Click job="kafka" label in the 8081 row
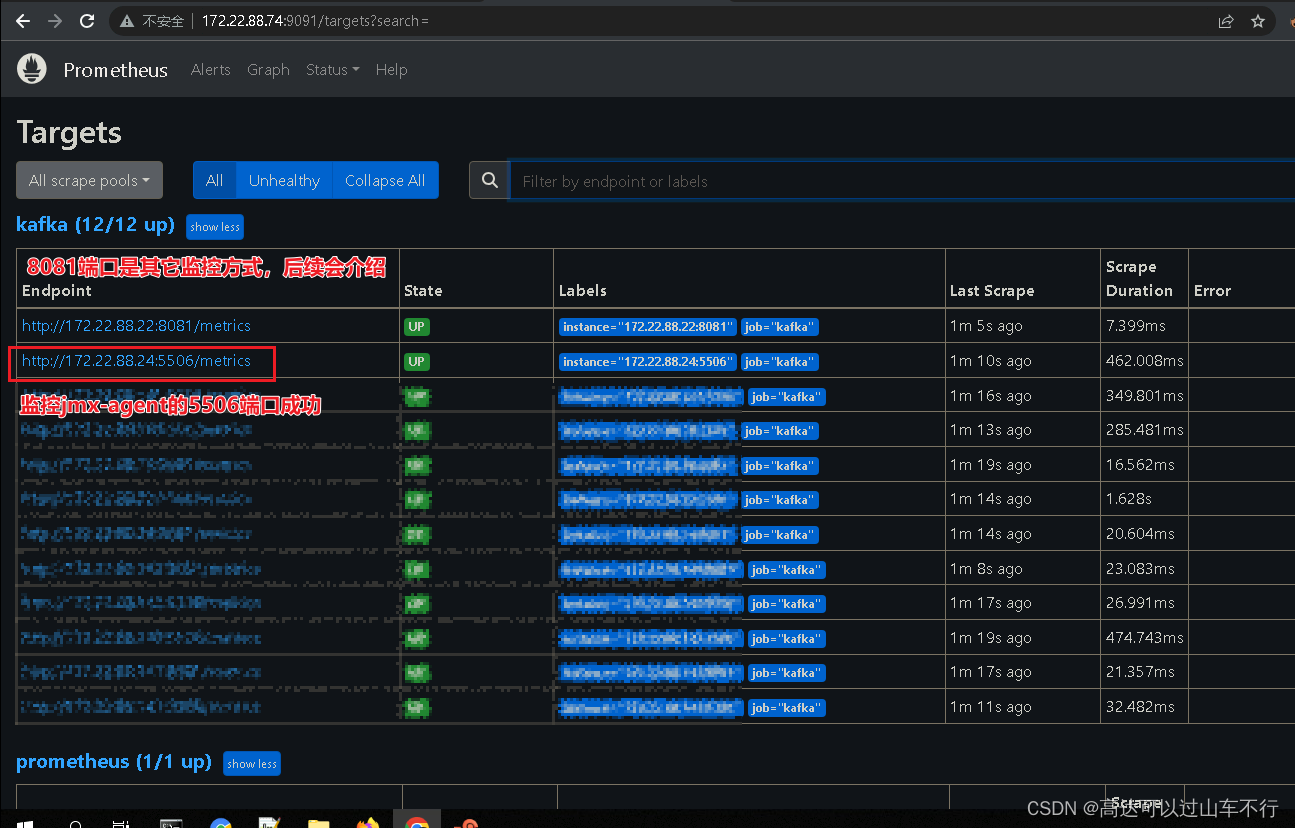The image size is (1295, 828). (x=779, y=327)
